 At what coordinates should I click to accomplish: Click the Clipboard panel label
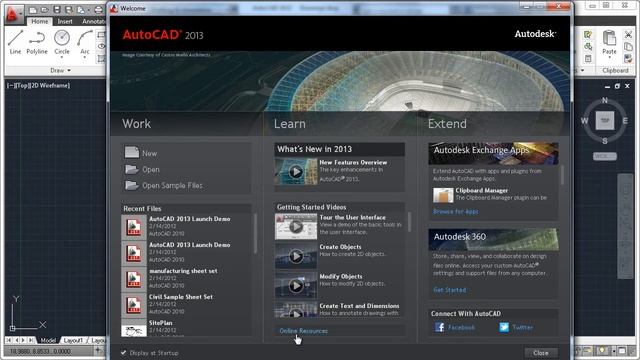(615, 71)
